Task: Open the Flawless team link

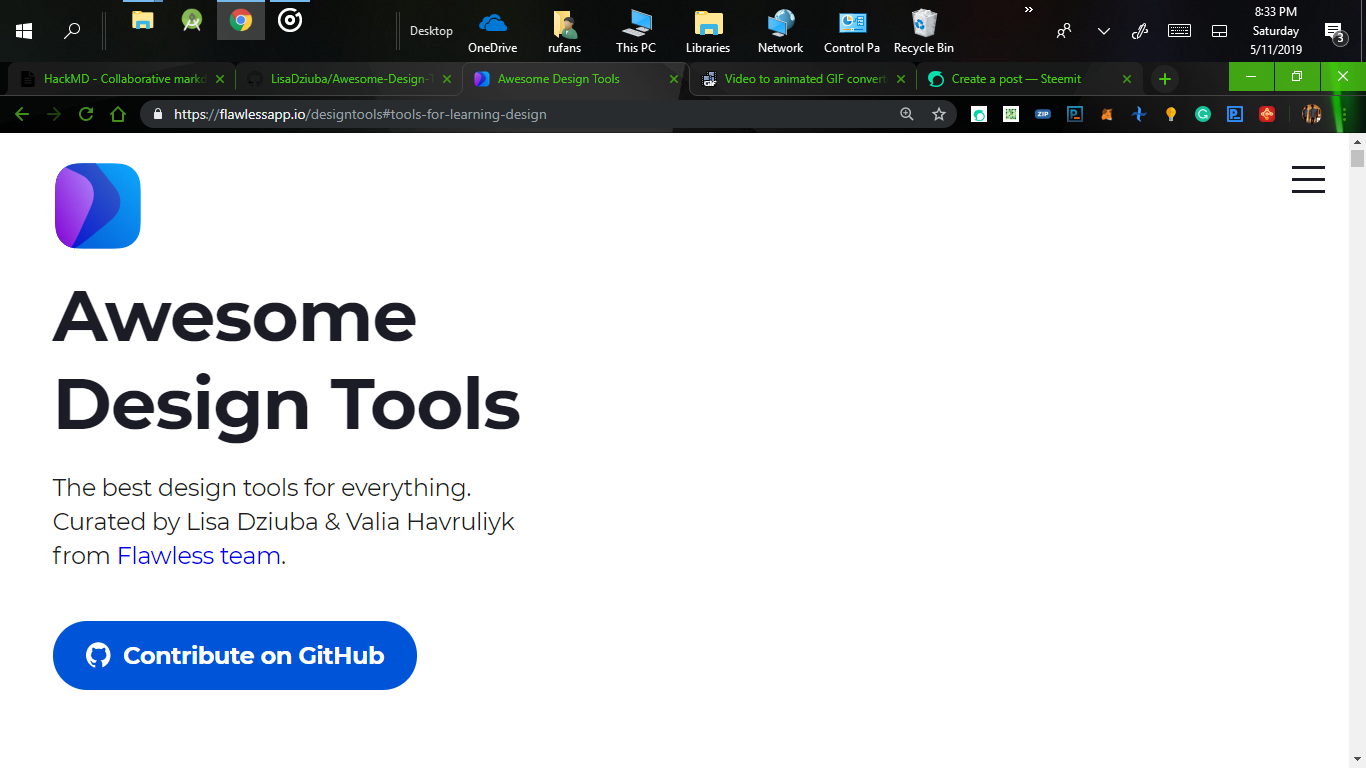Action: click(x=199, y=555)
